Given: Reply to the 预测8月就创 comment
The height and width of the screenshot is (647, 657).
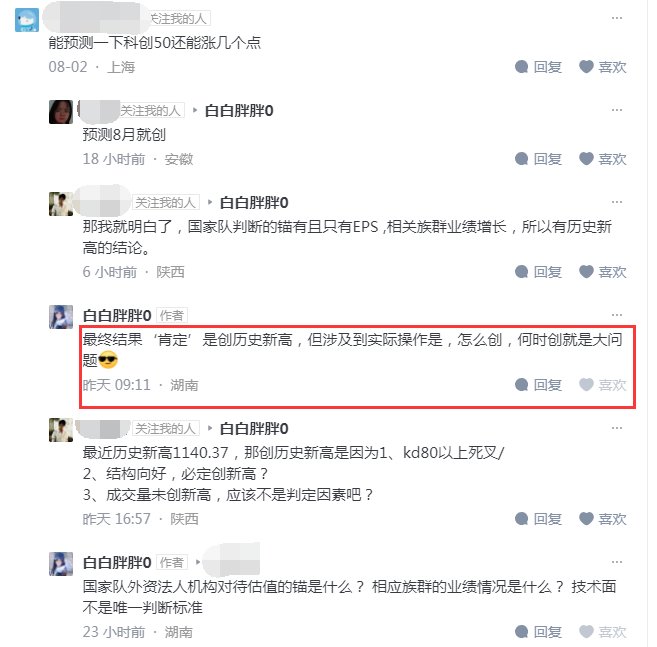Looking at the screenshot, I should point(538,159).
